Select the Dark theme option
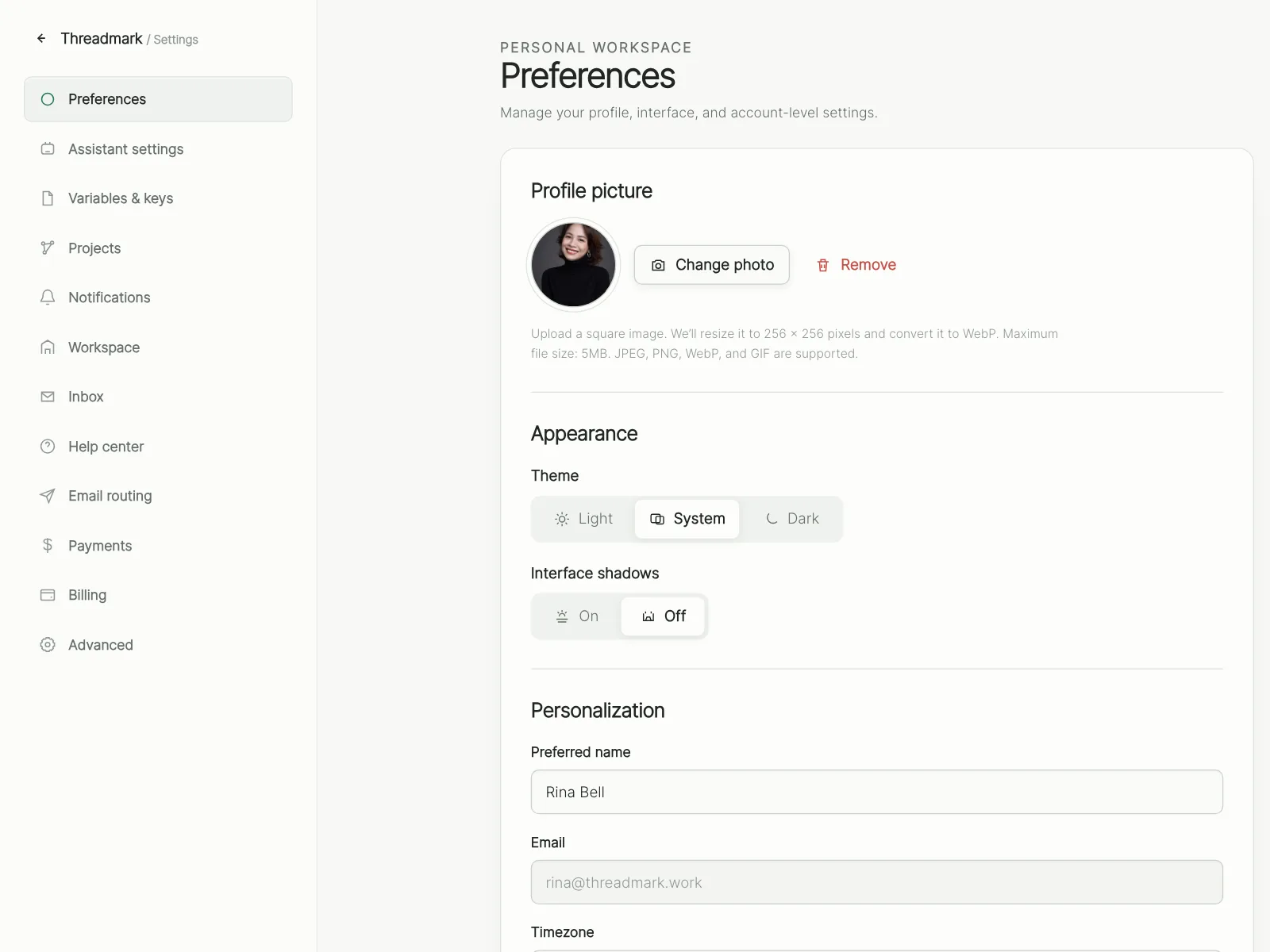This screenshot has width=1270, height=952. pos(791,519)
